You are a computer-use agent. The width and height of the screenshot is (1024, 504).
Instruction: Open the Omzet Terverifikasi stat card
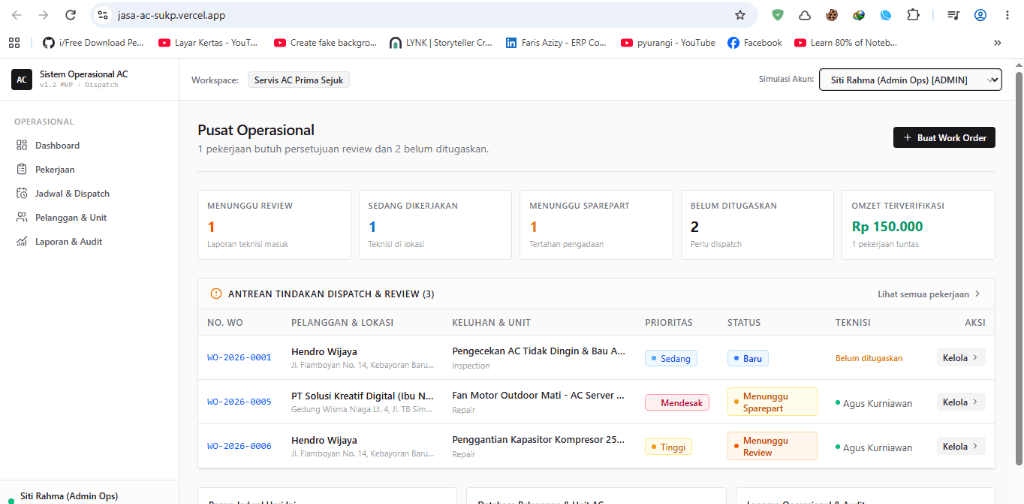pos(918,225)
